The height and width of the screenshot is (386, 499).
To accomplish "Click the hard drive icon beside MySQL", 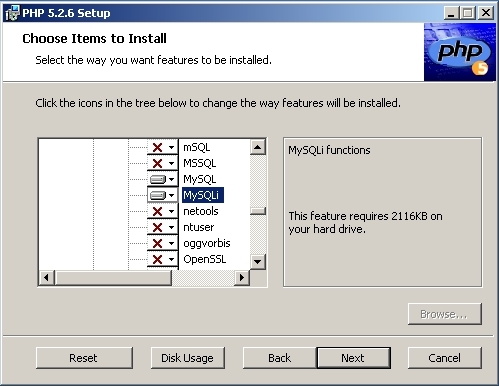I will [157, 179].
